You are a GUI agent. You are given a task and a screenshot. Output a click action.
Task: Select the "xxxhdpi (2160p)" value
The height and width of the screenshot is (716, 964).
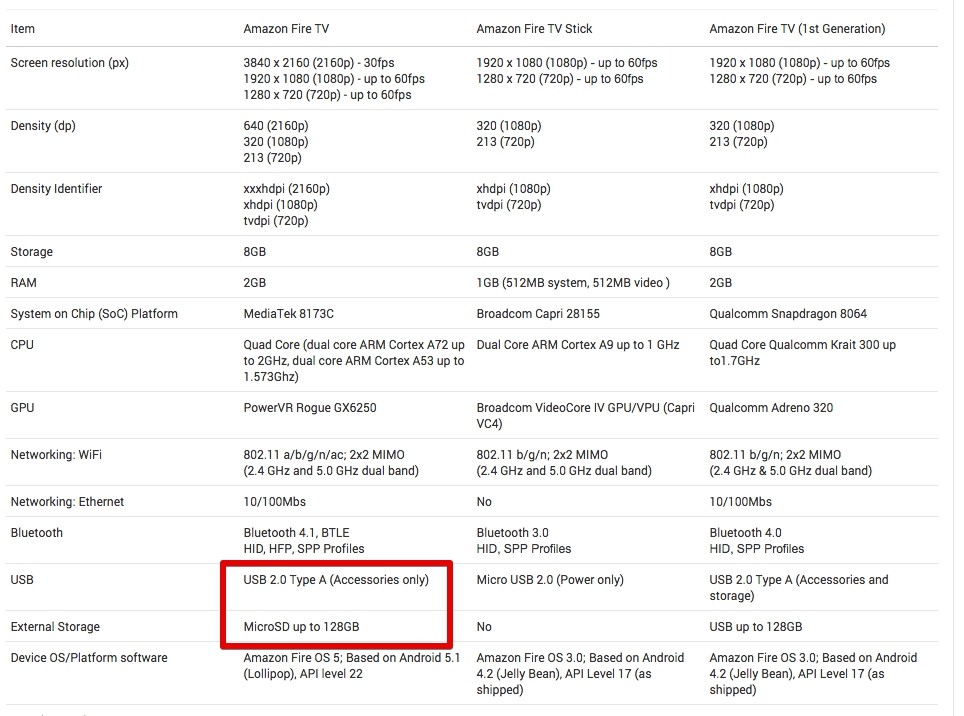287,189
